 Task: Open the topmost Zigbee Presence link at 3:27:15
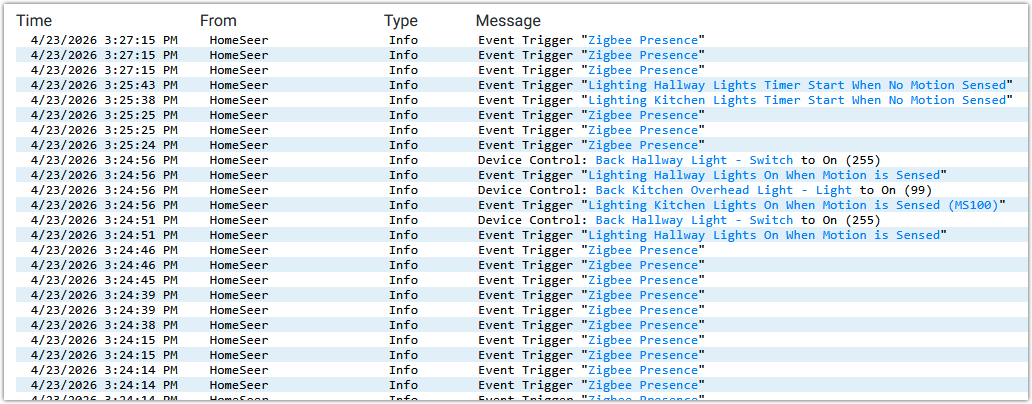coord(642,40)
